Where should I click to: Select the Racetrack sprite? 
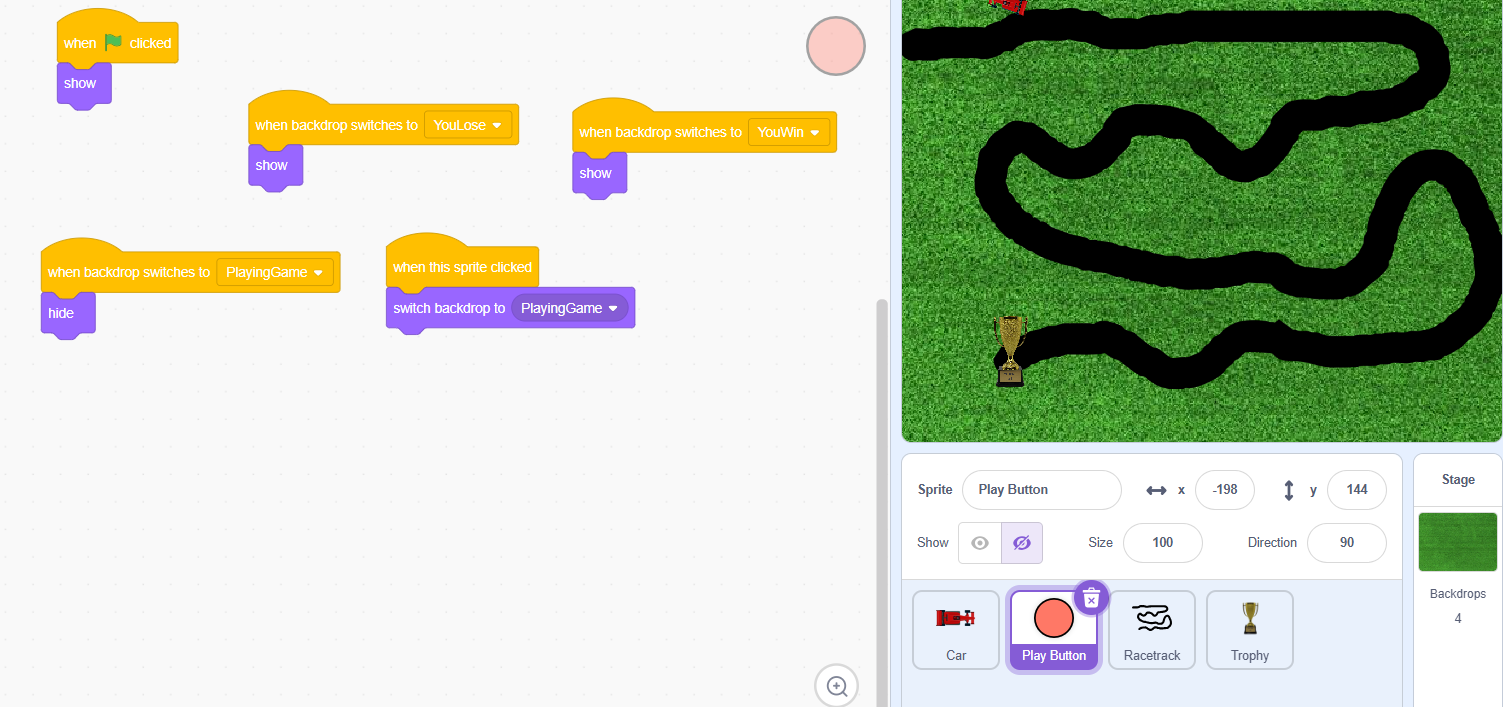point(1152,629)
